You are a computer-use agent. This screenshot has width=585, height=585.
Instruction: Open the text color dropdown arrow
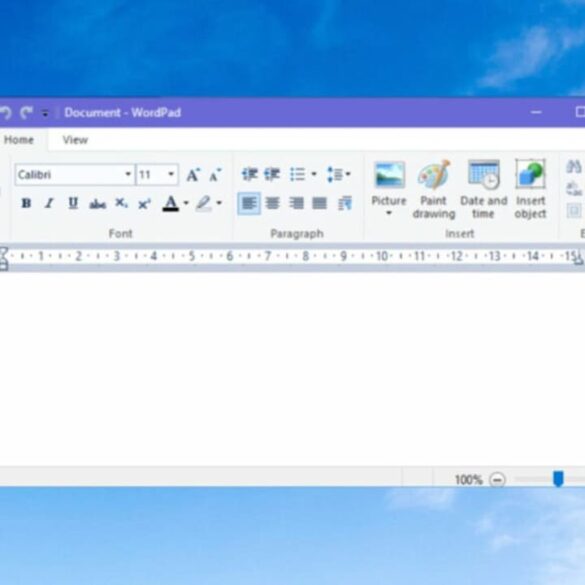pyautogui.click(x=186, y=203)
